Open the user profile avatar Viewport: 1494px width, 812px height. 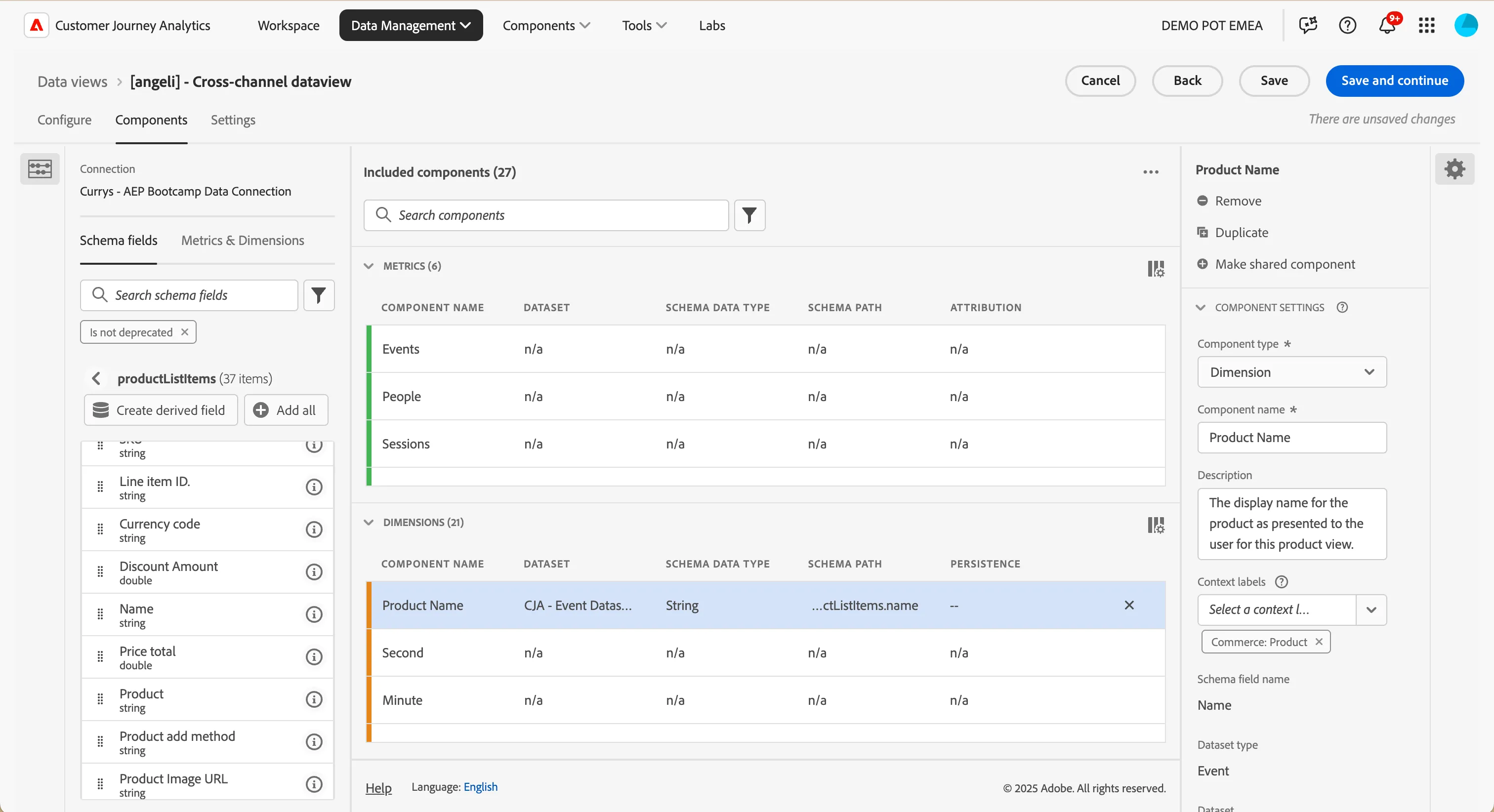(1465, 26)
